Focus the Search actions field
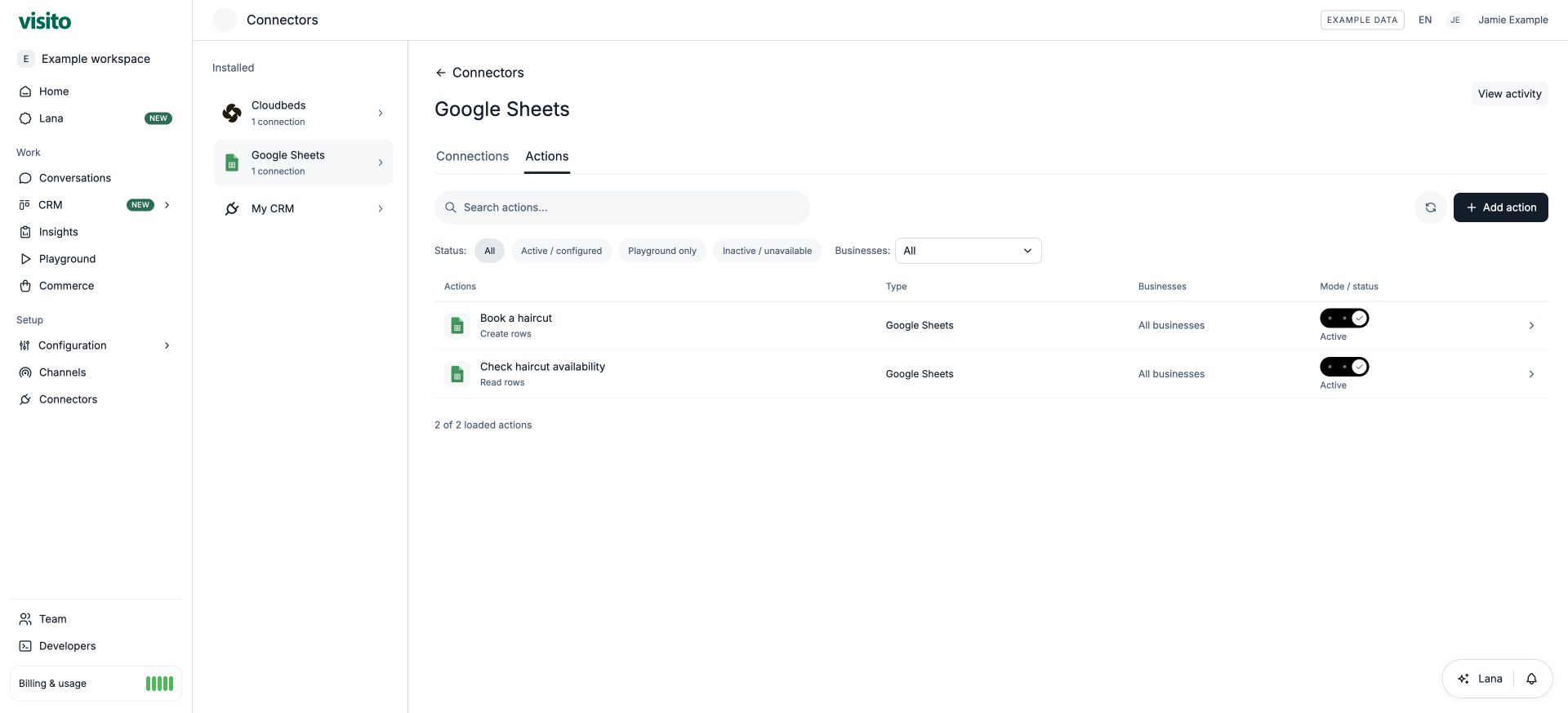This screenshot has height=713, width=1568. pyautogui.click(x=622, y=207)
